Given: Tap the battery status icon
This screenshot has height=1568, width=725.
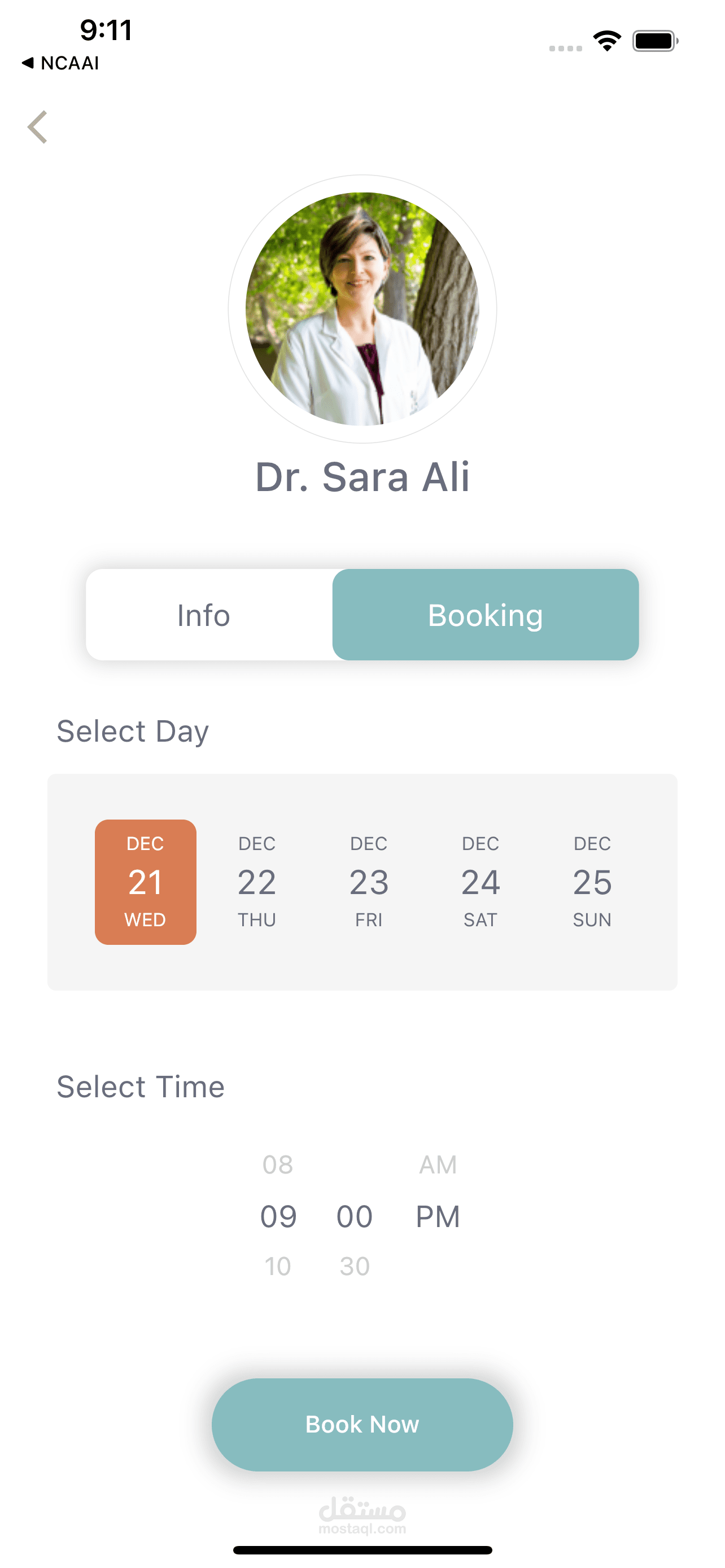Looking at the screenshot, I should (654, 41).
